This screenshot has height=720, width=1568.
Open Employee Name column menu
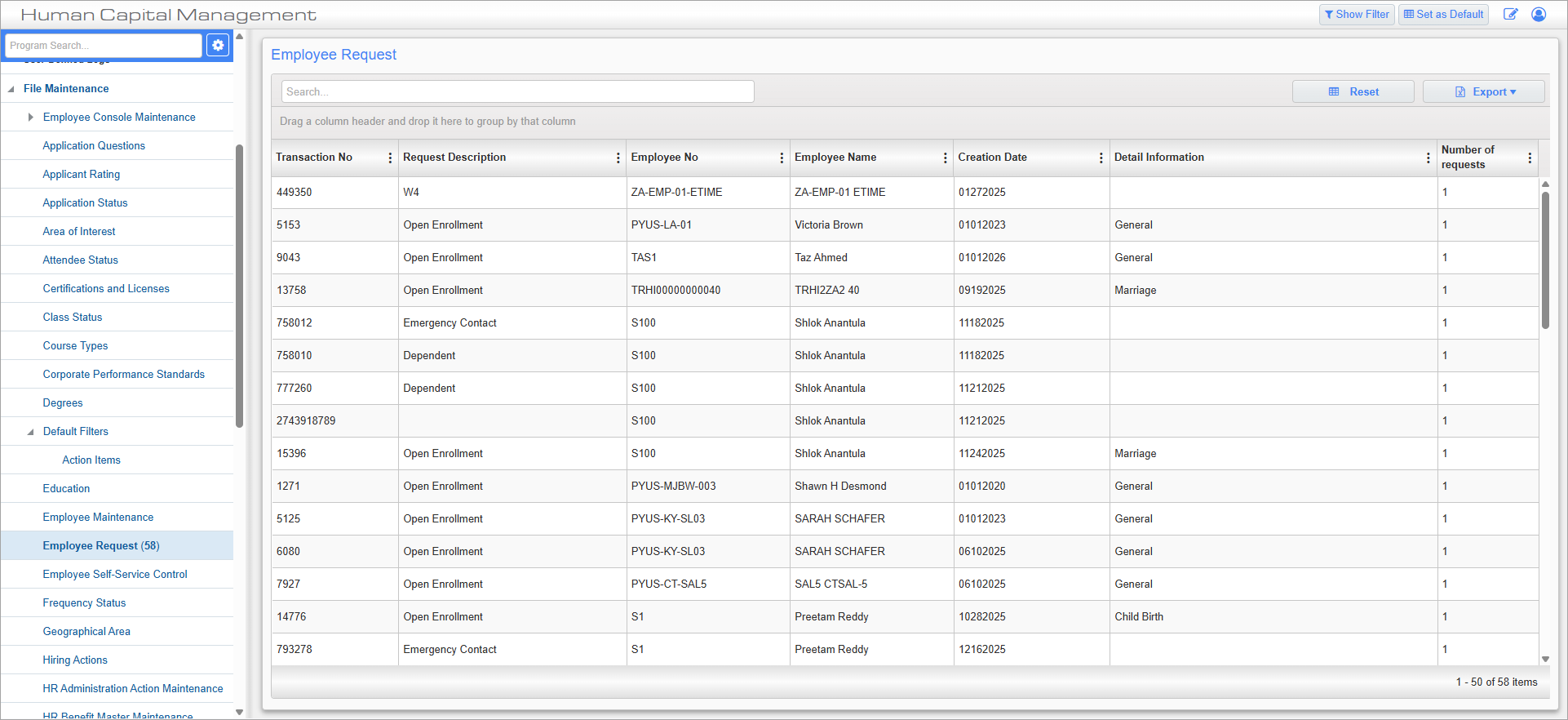point(946,158)
